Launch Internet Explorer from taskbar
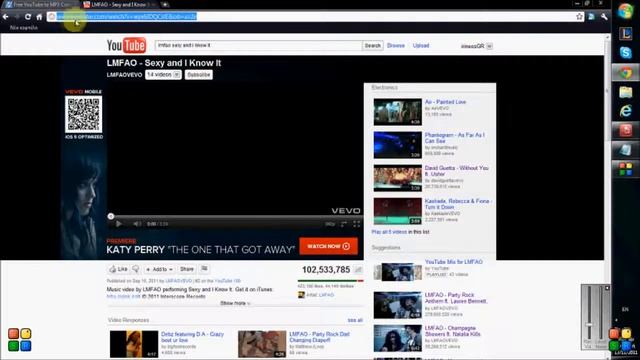 (x=625, y=111)
